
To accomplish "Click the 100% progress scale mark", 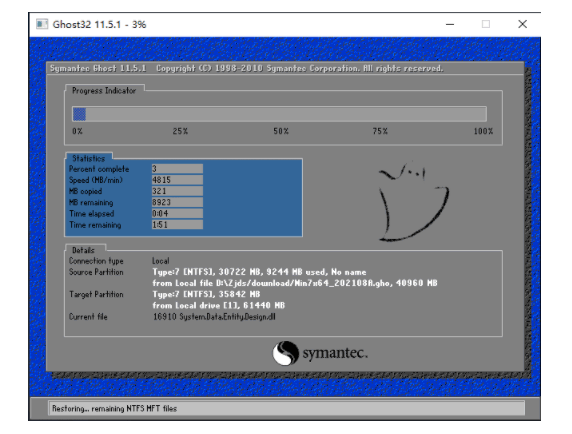I will pos(483,131).
